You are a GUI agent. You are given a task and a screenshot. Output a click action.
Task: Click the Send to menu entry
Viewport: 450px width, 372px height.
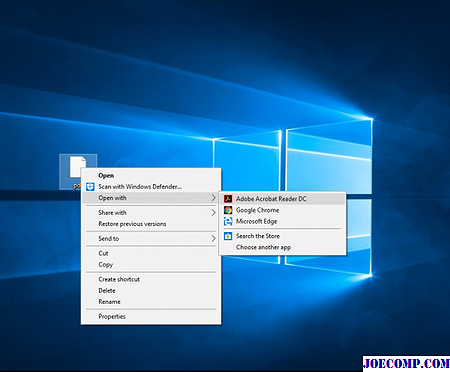(x=151, y=239)
